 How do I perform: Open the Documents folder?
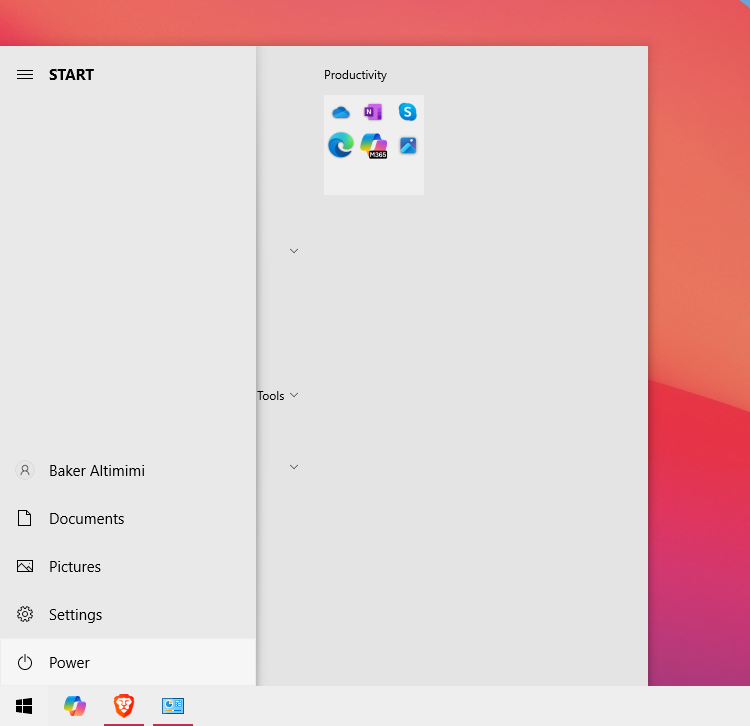tap(86, 519)
